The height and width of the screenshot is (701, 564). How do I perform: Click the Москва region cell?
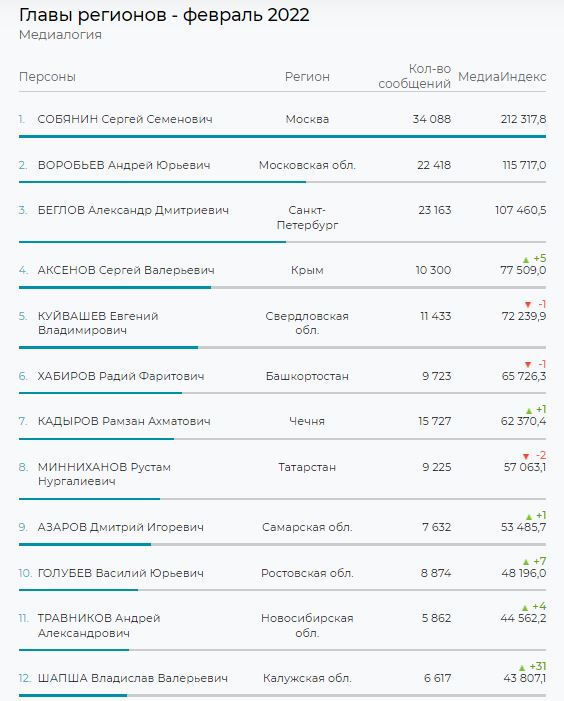tap(307, 119)
